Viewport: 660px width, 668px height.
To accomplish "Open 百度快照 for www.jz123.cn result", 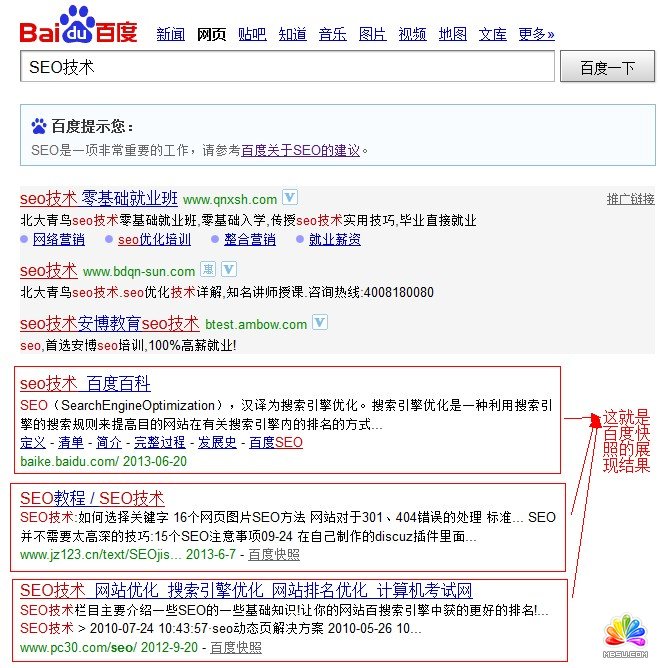I will (274, 554).
